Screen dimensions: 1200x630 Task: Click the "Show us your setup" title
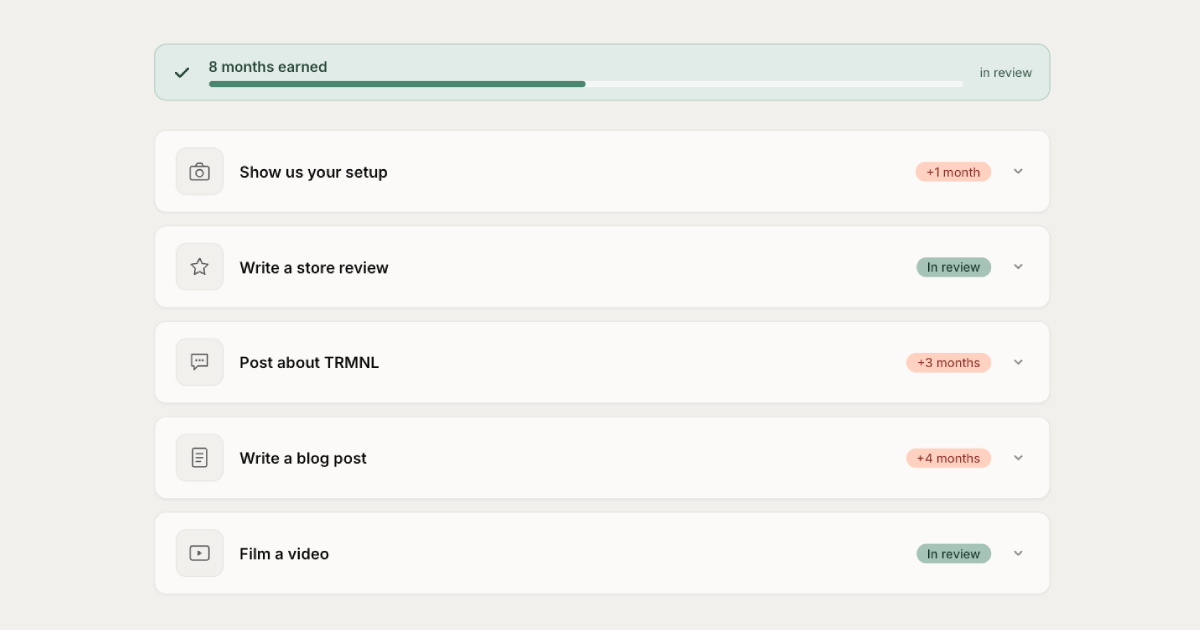tap(313, 172)
